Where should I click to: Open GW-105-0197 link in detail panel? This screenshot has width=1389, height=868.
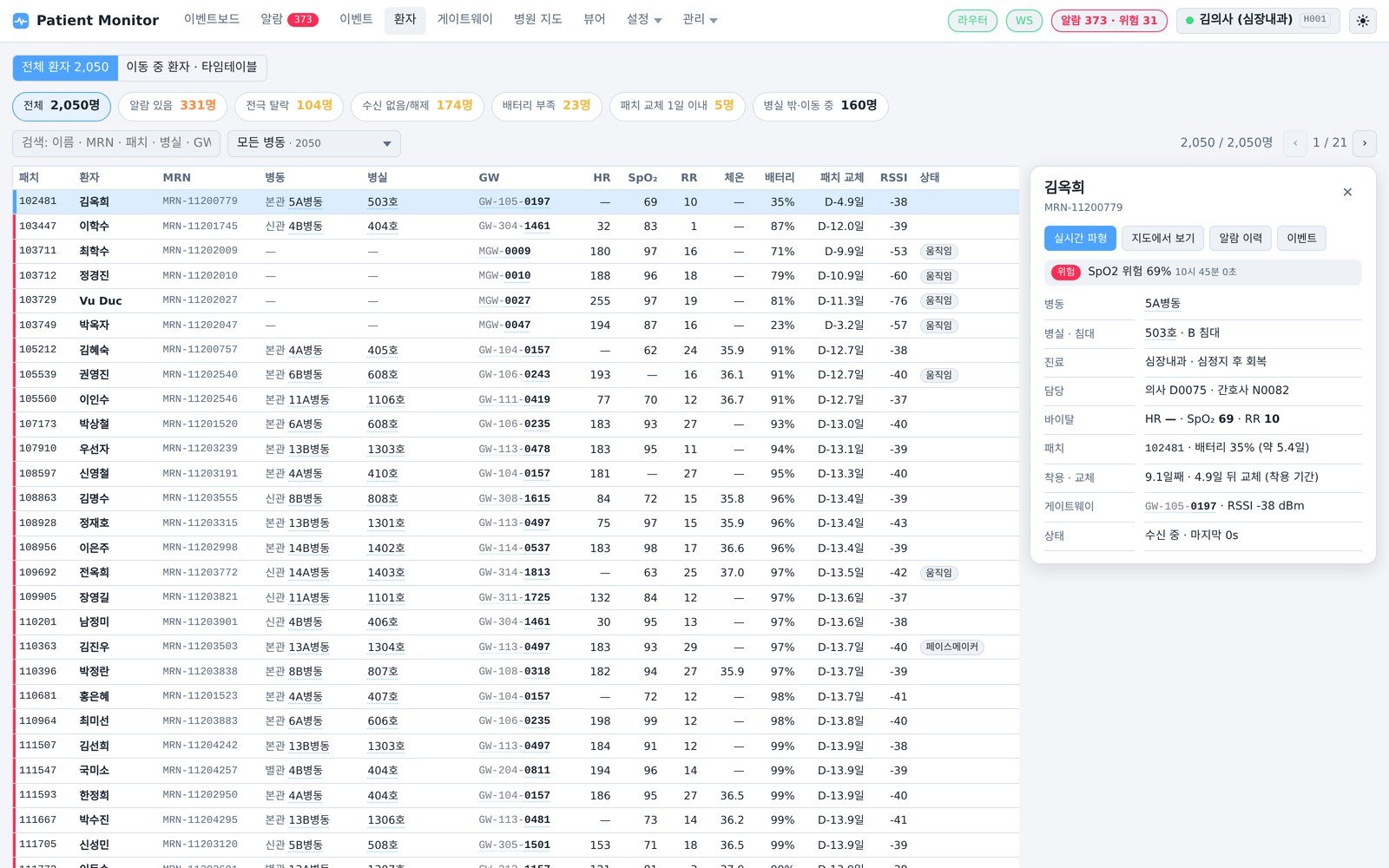(1181, 506)
